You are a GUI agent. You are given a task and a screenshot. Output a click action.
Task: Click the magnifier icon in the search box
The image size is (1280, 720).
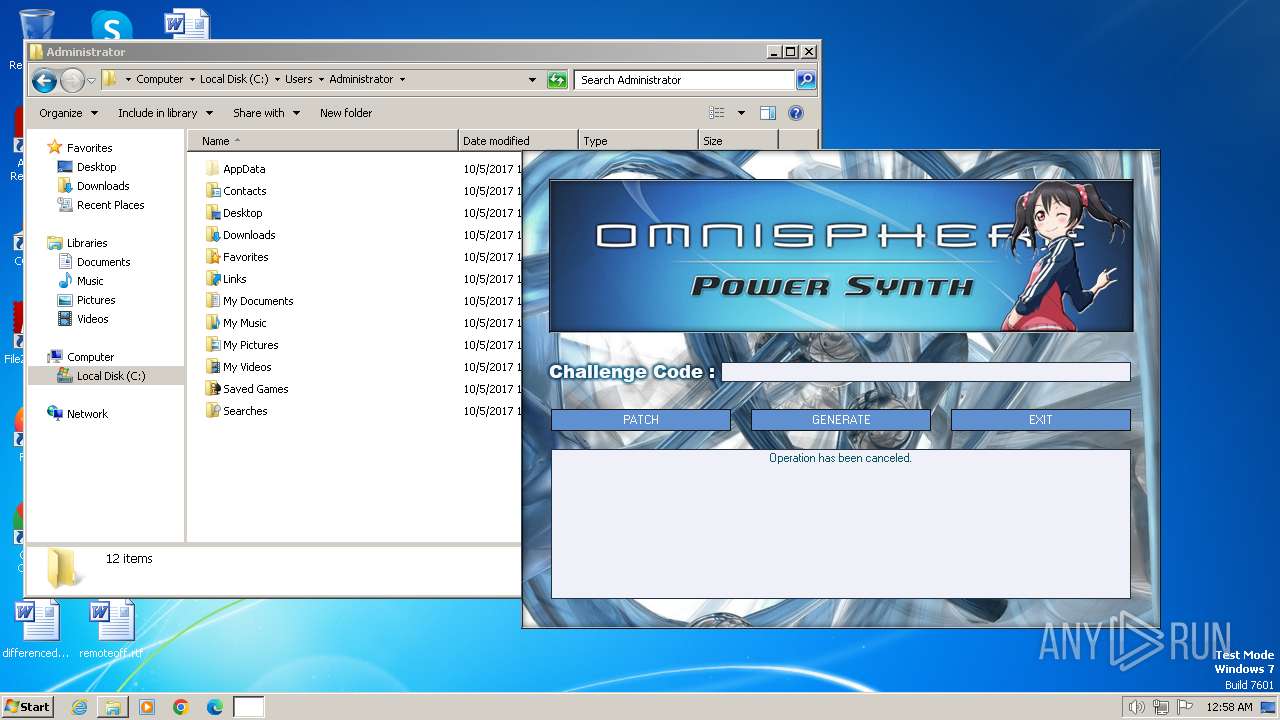[x=806, y=80]
